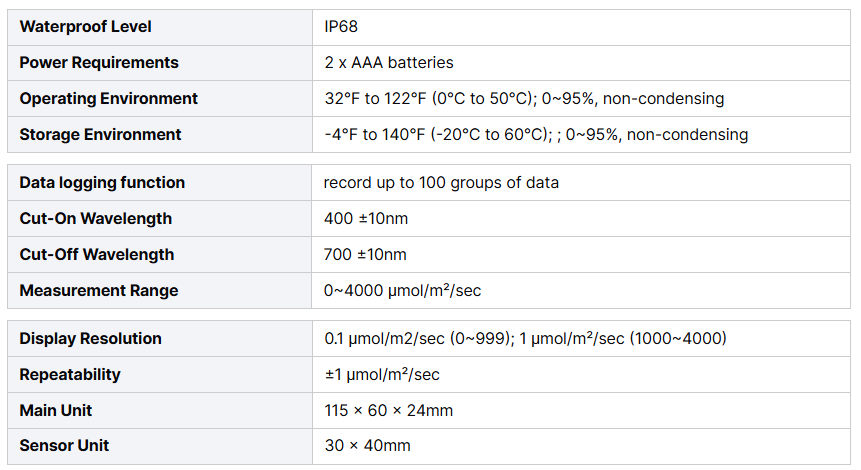The image size is (861, 470).
Task: Click the Display Resolution label
Action: coord(91,339)
